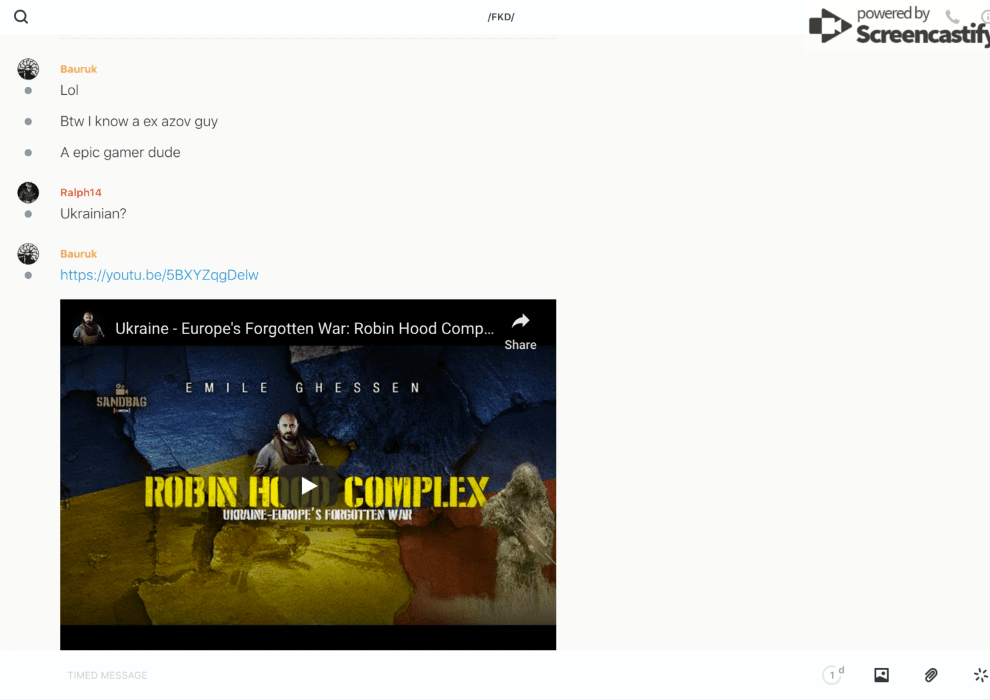Screen dimensions: 990x700
Task: Open the image upload icon
Action: pos(881,675)
